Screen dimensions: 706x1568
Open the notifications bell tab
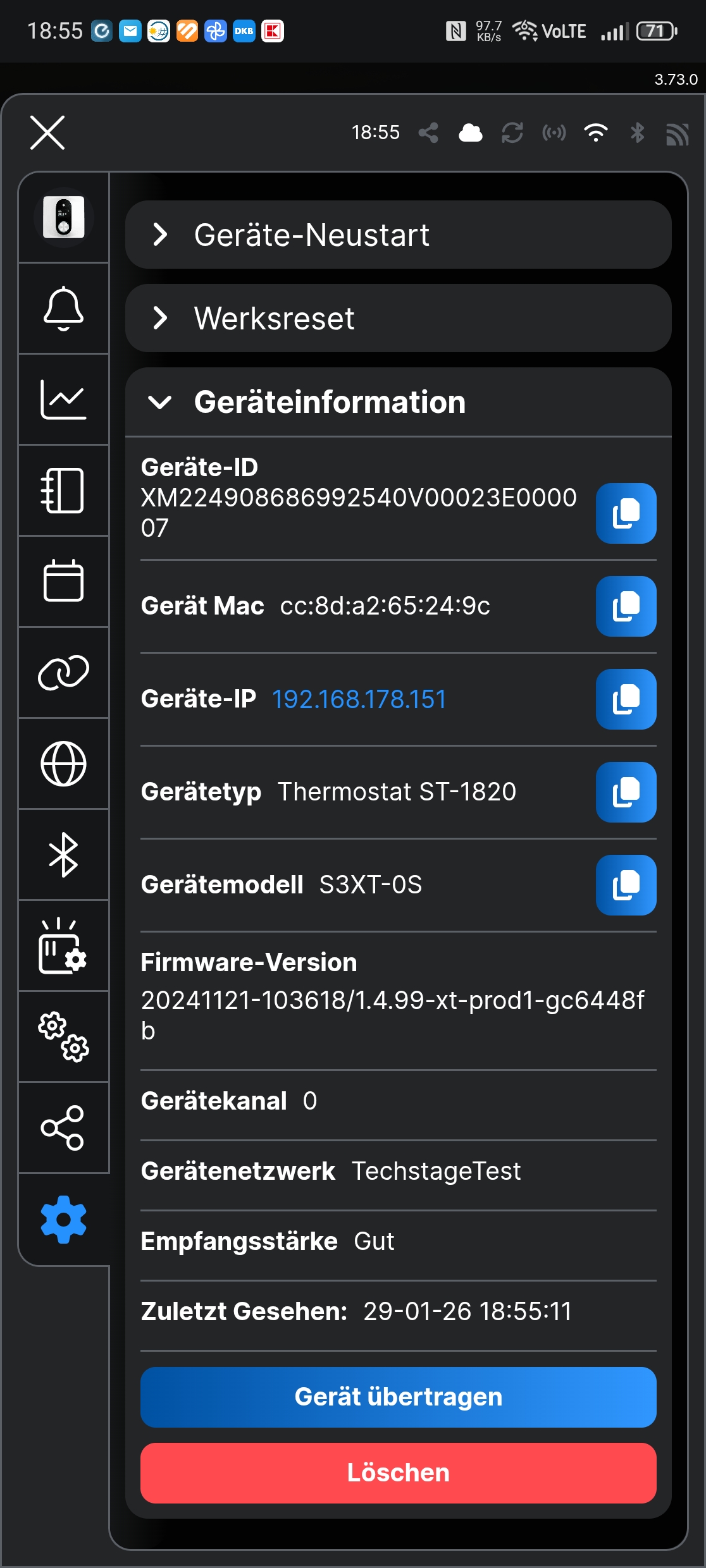pos(63,309)
